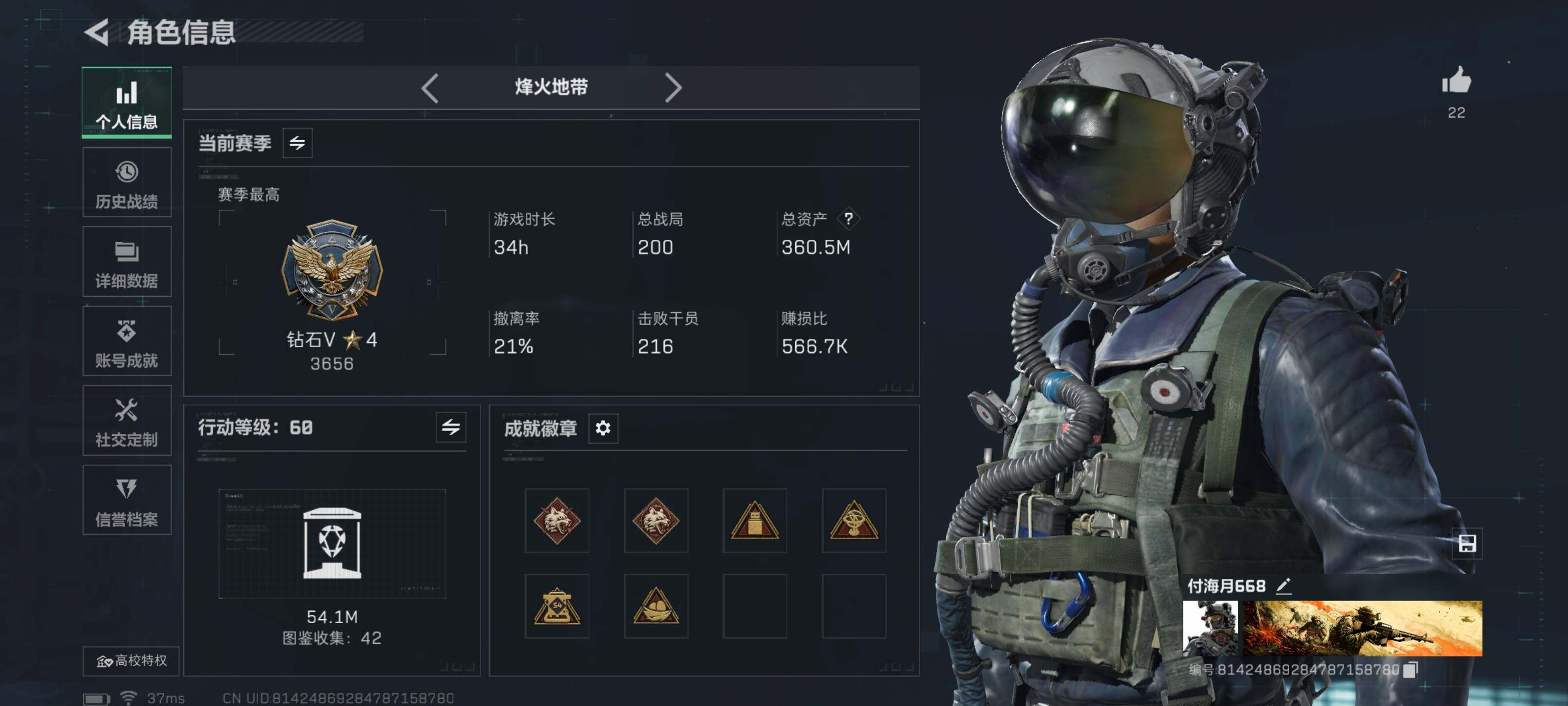This screenshot has height=706, width=1568.
Task: Toggle the 当前赛季 season switch button
Action: 297,143
